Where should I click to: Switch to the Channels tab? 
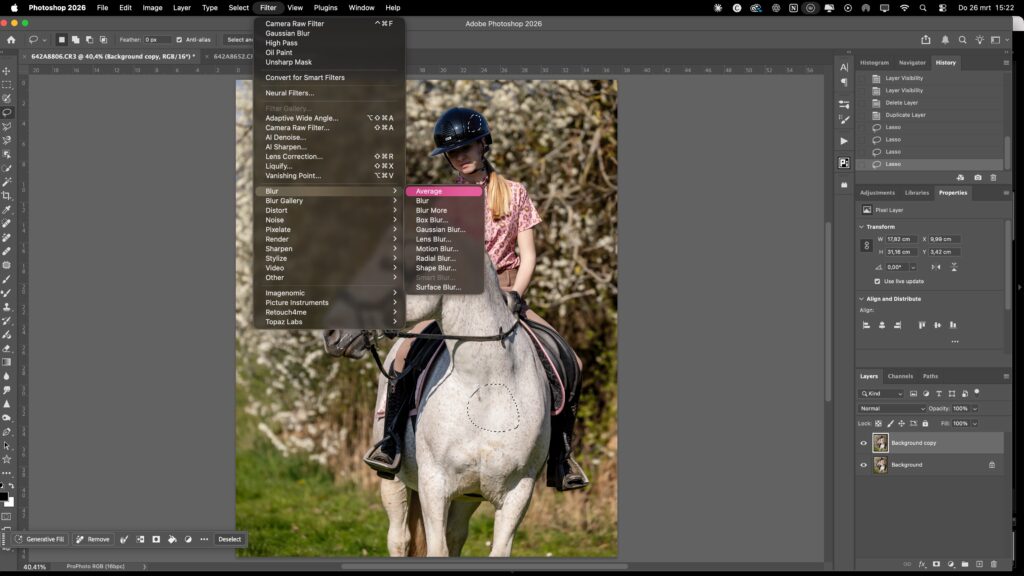click(899, 376)
